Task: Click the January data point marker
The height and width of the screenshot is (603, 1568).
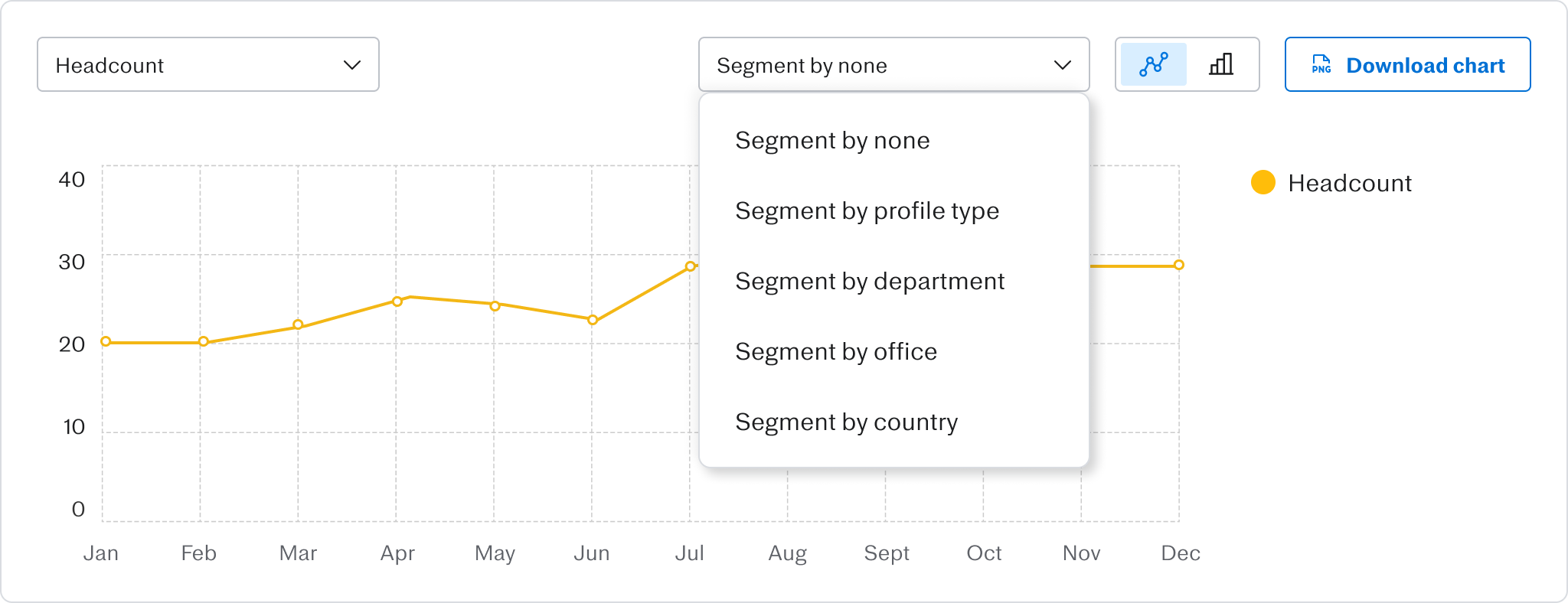Action: pos(106,341)
